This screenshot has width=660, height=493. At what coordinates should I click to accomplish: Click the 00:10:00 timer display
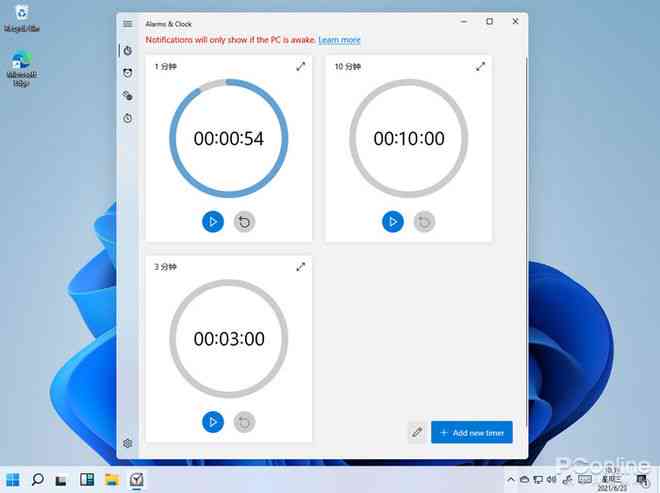click(409, 139)
